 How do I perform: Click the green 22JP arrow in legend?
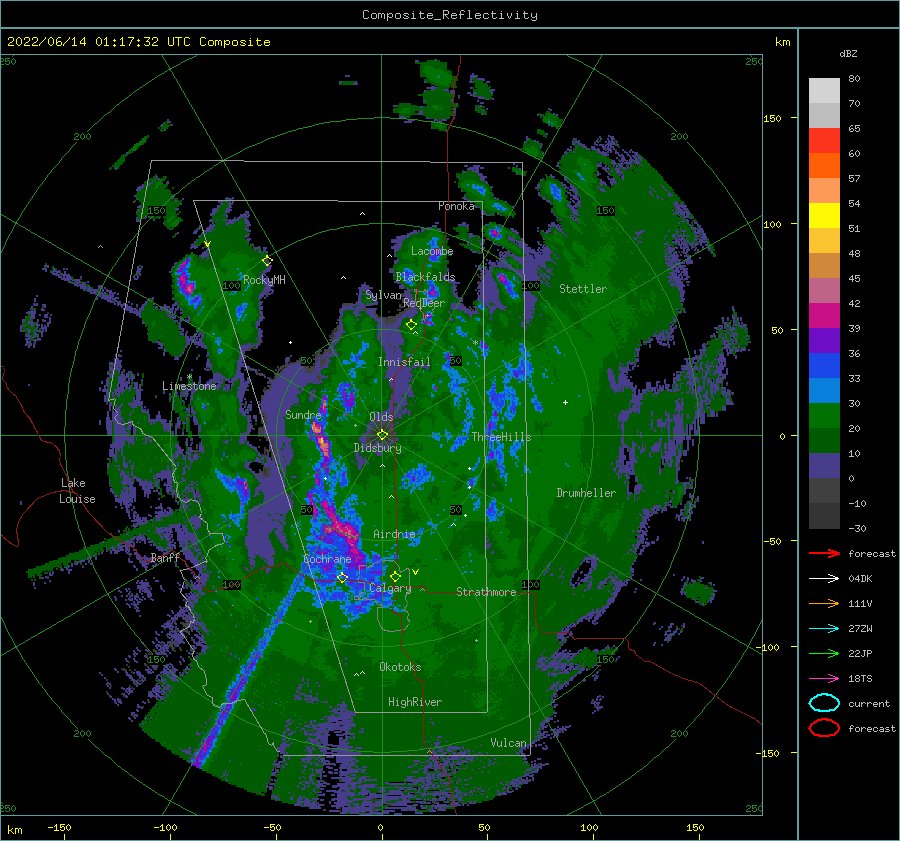pos(824,653)
